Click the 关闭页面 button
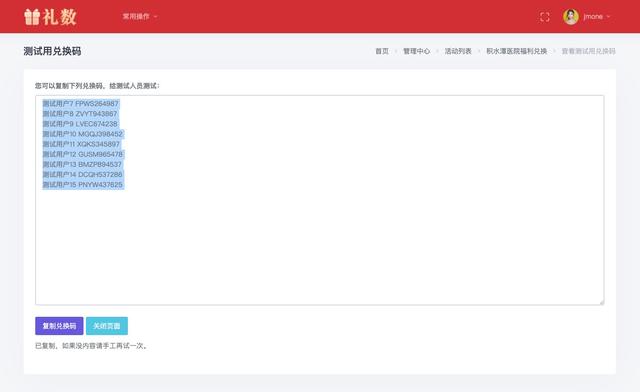 tap(107, 326)
